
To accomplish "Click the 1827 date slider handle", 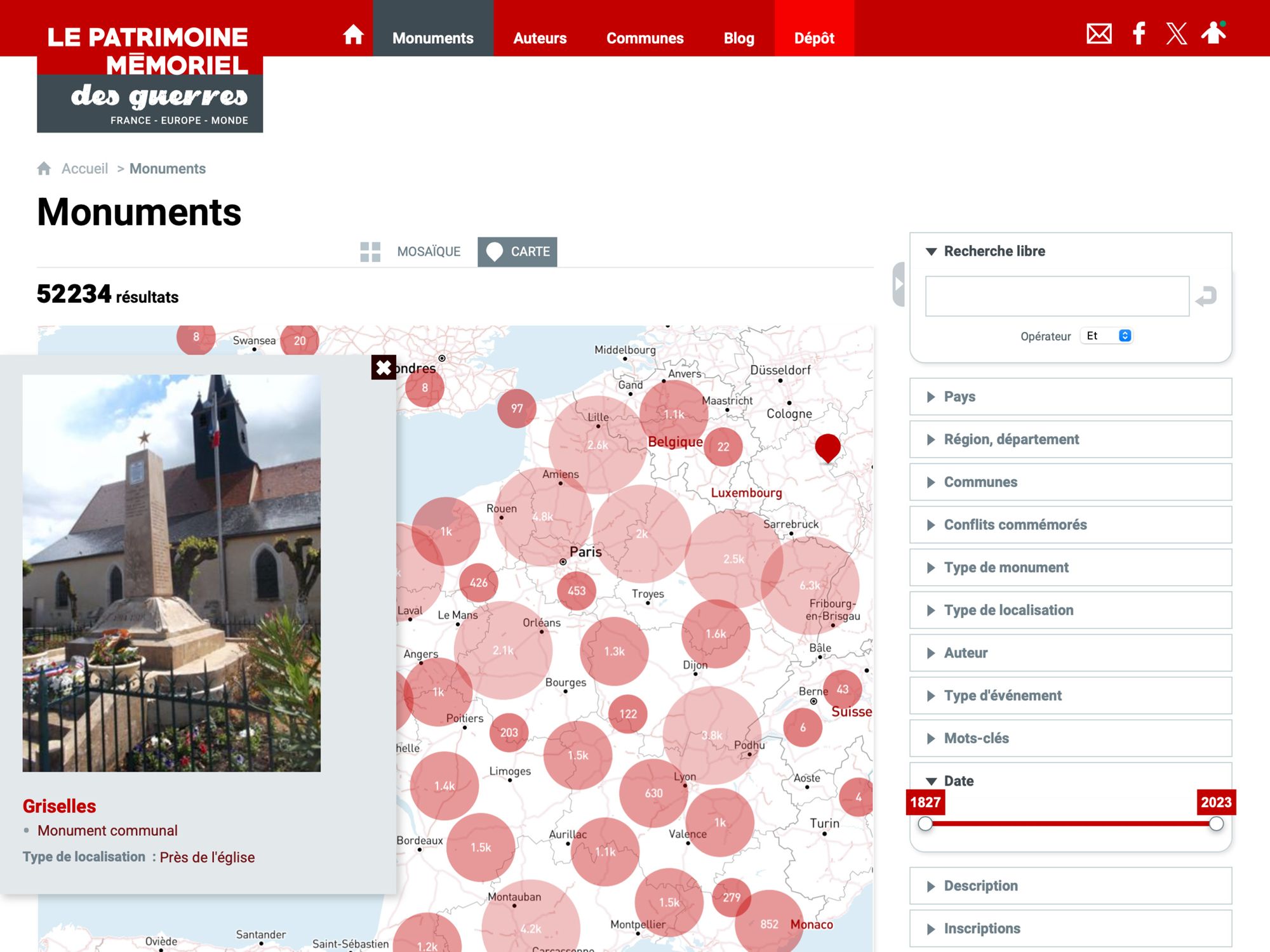I will (925, 824).
